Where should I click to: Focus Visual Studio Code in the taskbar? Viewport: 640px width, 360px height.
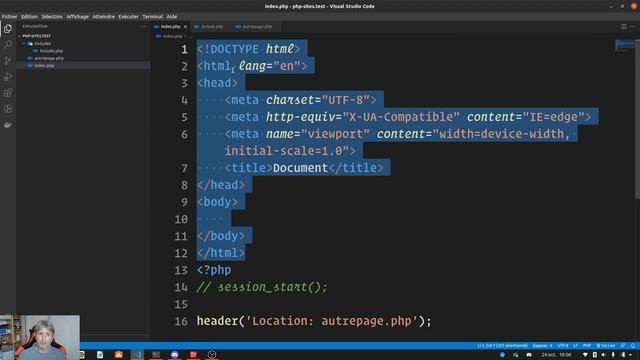[137, 355]
